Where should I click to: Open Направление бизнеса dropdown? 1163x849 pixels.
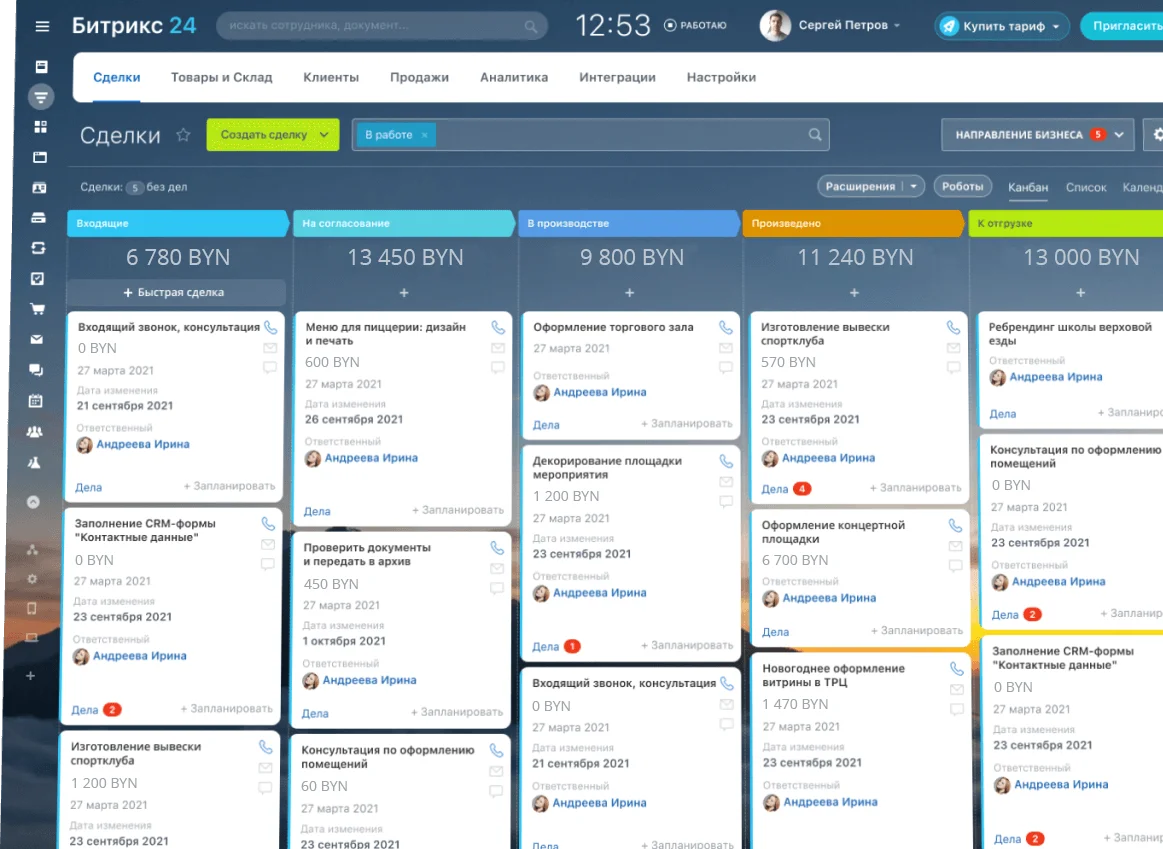[1036, 135]
